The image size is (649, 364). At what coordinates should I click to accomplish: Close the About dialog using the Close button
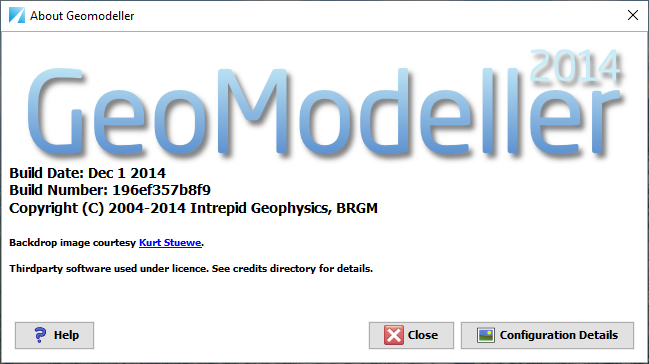(x=411, y=335)
